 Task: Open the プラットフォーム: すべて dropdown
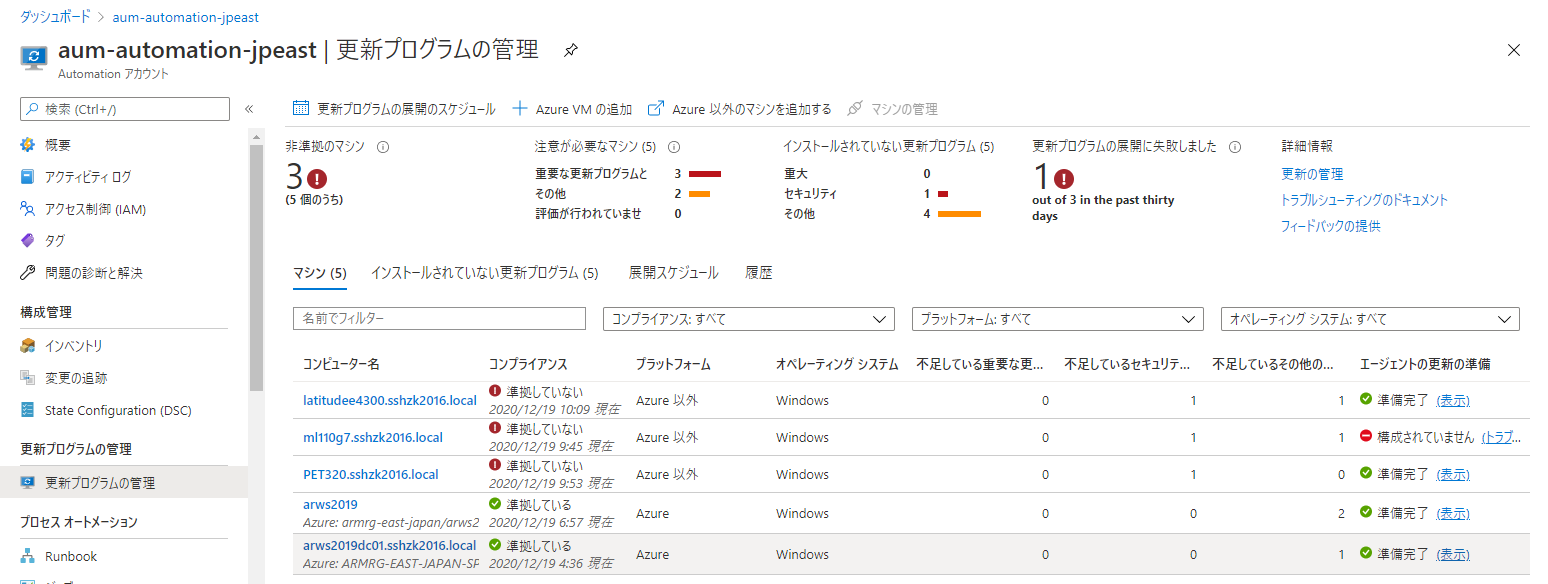coord(1057,319)
